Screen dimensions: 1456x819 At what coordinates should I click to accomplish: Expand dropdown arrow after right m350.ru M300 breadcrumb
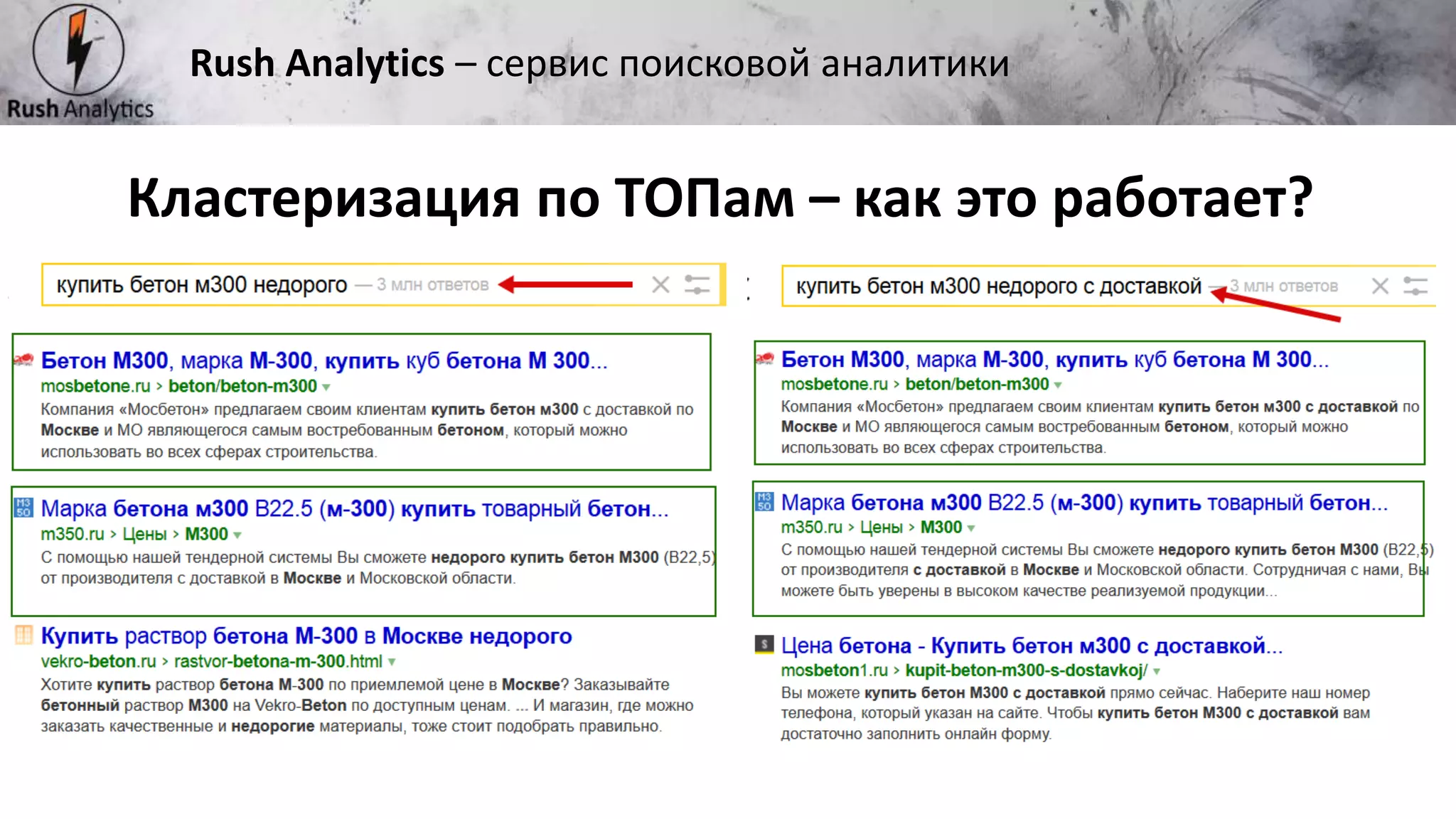971,528
